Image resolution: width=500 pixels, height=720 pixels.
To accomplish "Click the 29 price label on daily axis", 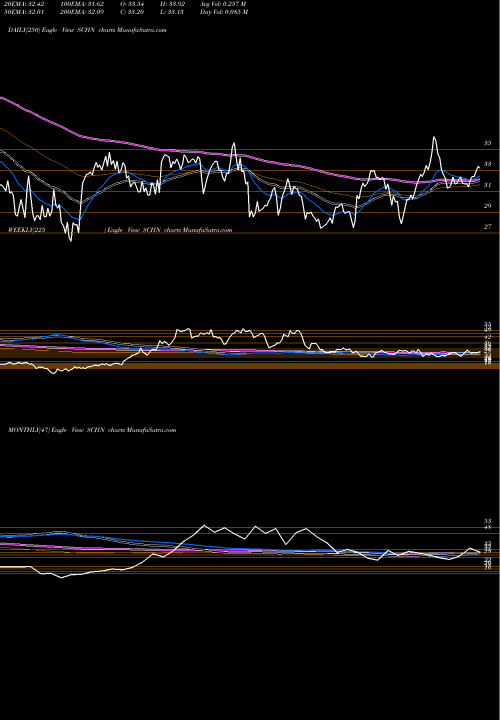I will [487, 206].
